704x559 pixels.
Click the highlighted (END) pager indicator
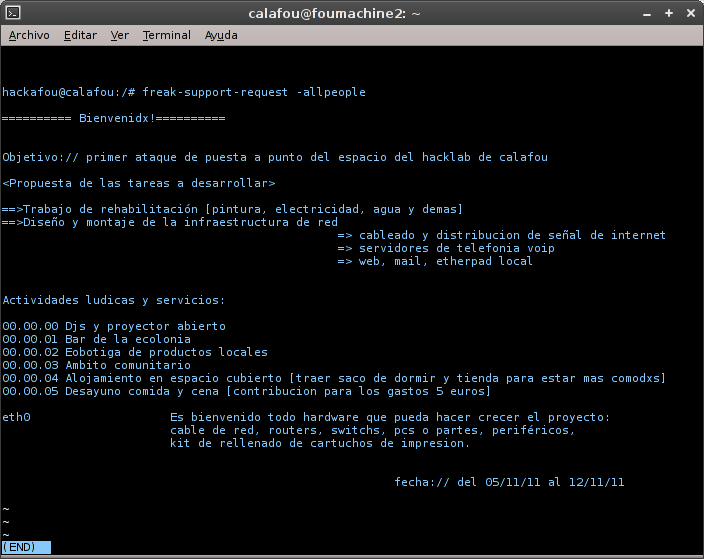click(26, 547)
